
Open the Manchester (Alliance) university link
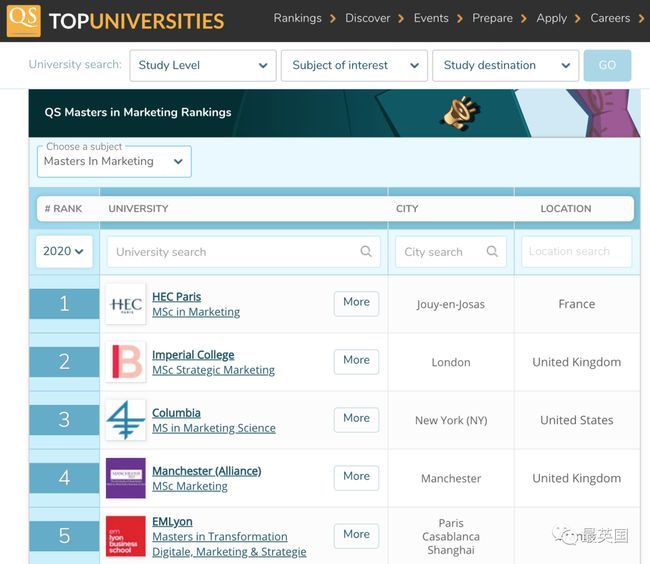(x=206, y=471)
